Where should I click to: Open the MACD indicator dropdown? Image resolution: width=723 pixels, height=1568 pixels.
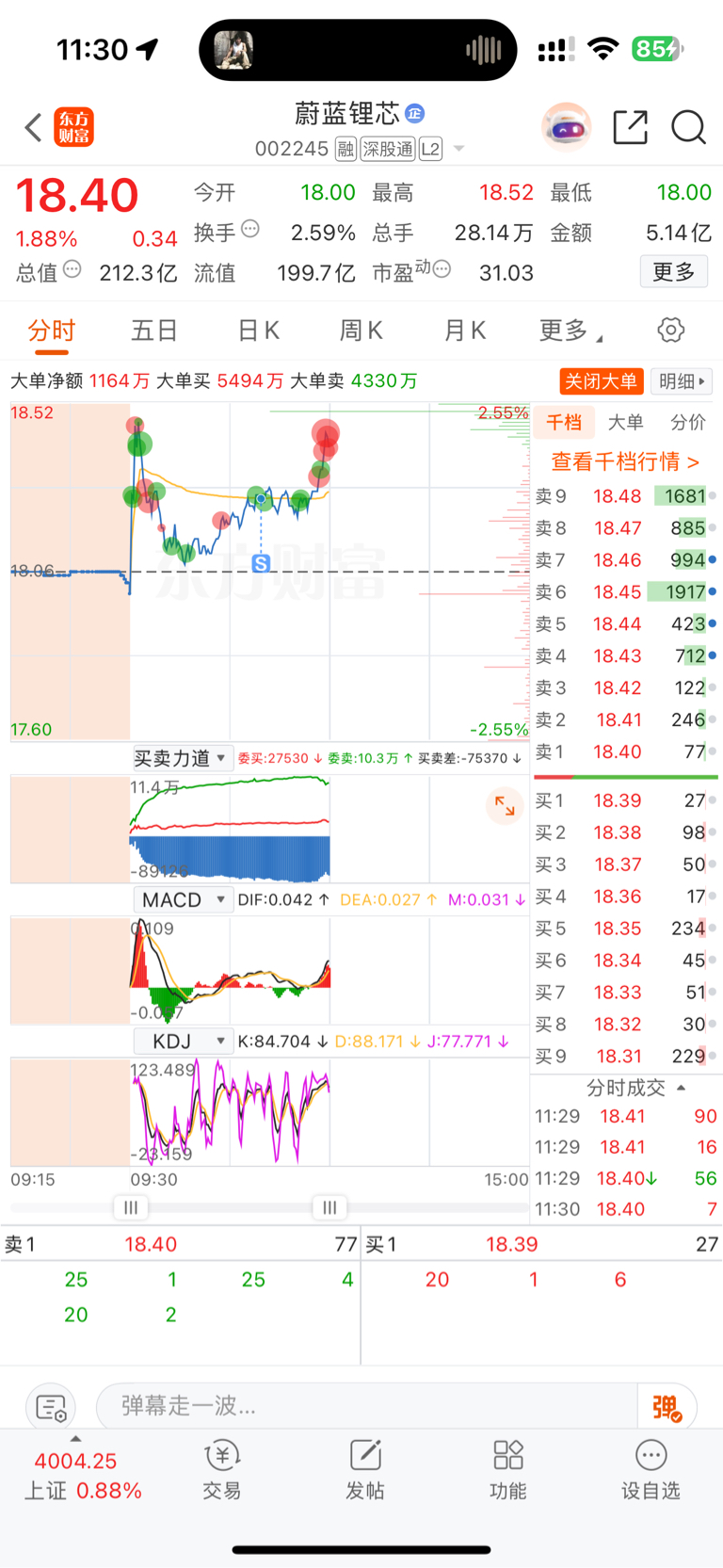(182, 899)
